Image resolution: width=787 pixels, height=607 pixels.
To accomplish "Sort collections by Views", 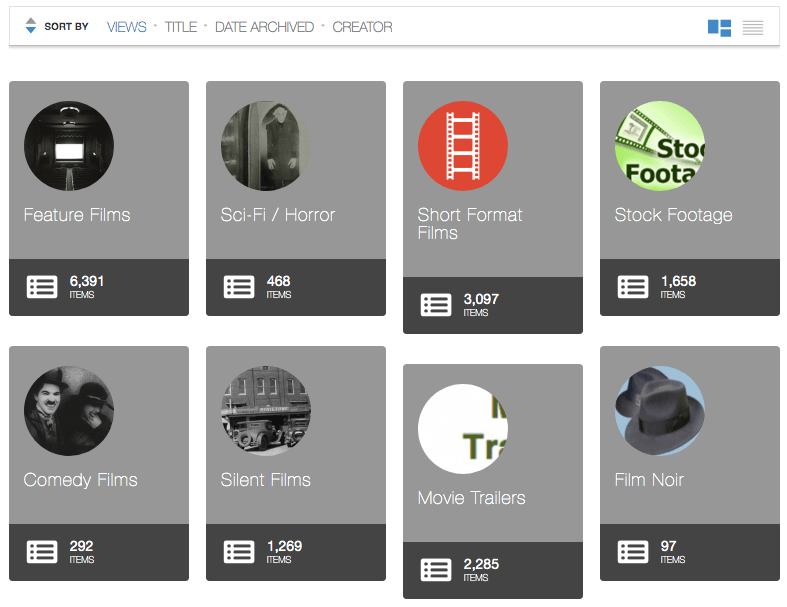I will click(126, 27).
